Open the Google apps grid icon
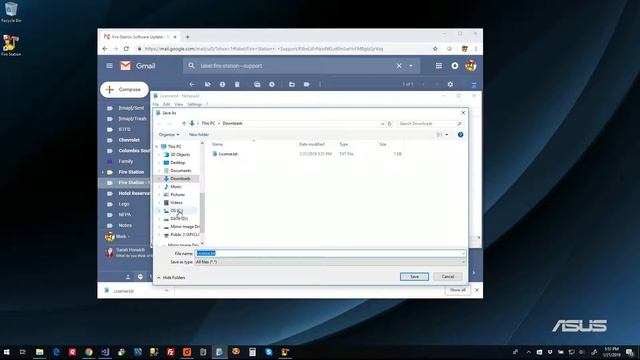Viewport: 640px width, 360px height. (439, 66)
